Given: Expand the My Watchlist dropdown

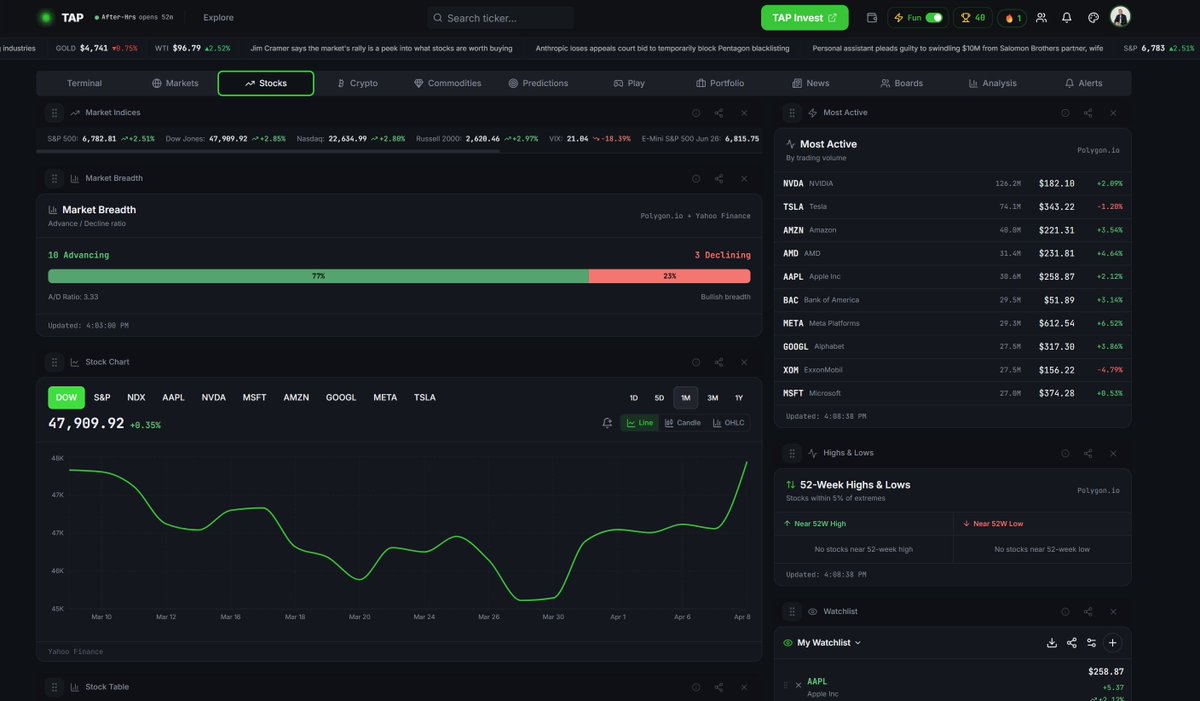Looking at the screenshot, I should [x=829, y=643].
